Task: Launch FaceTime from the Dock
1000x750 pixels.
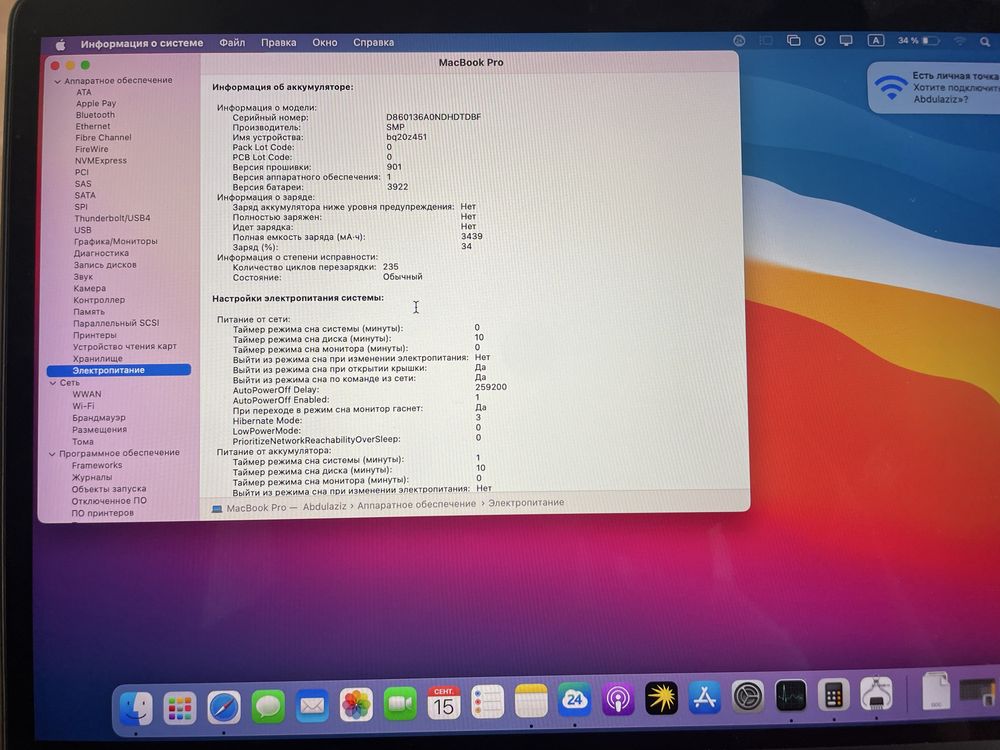Action: pos(400,704)
